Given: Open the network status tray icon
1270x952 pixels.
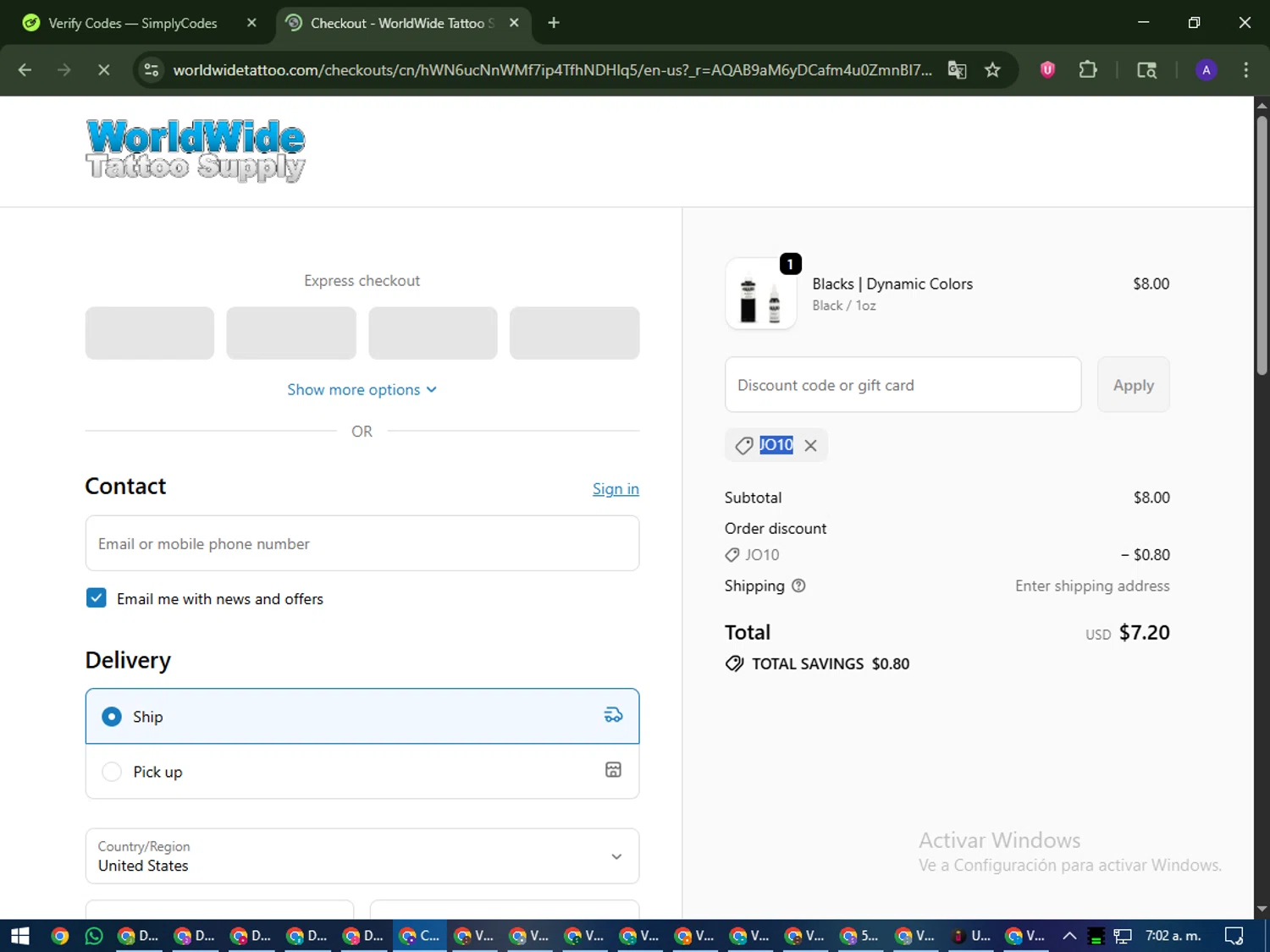Looking at the screenshot, I should 1123,936.
